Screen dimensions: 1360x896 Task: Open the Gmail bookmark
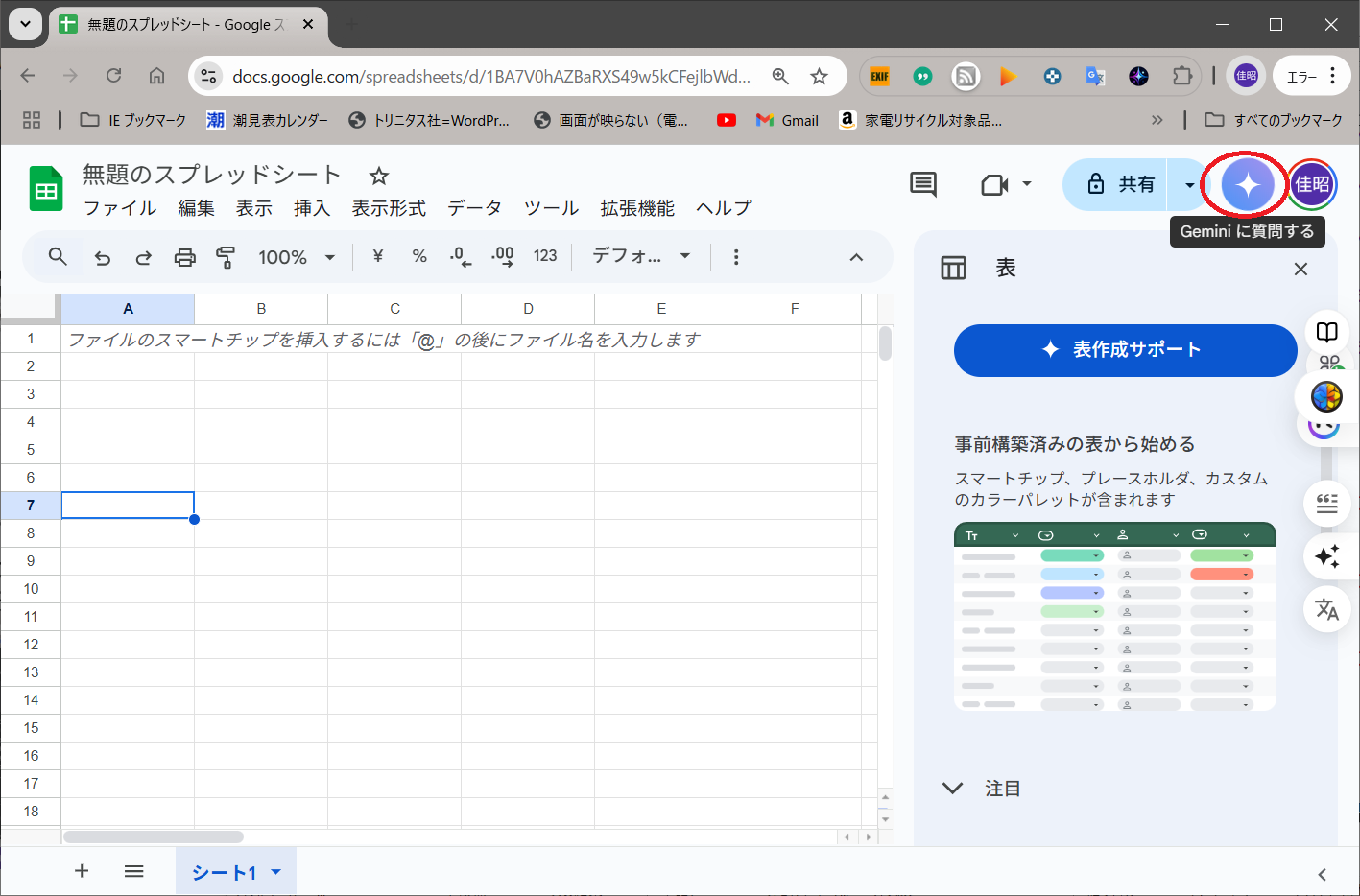tap(787, 120)
